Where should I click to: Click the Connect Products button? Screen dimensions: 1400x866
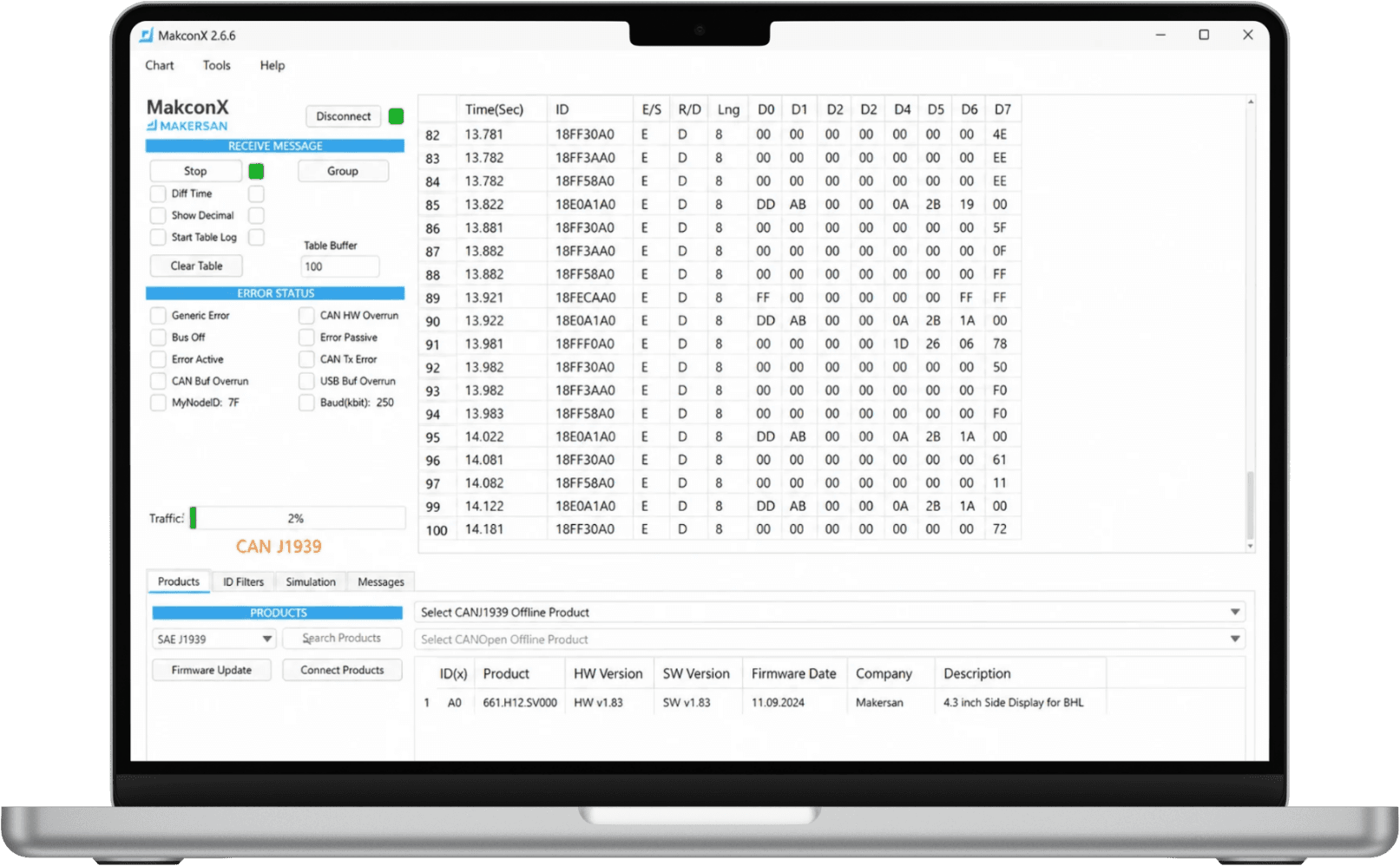coord(342,670)
